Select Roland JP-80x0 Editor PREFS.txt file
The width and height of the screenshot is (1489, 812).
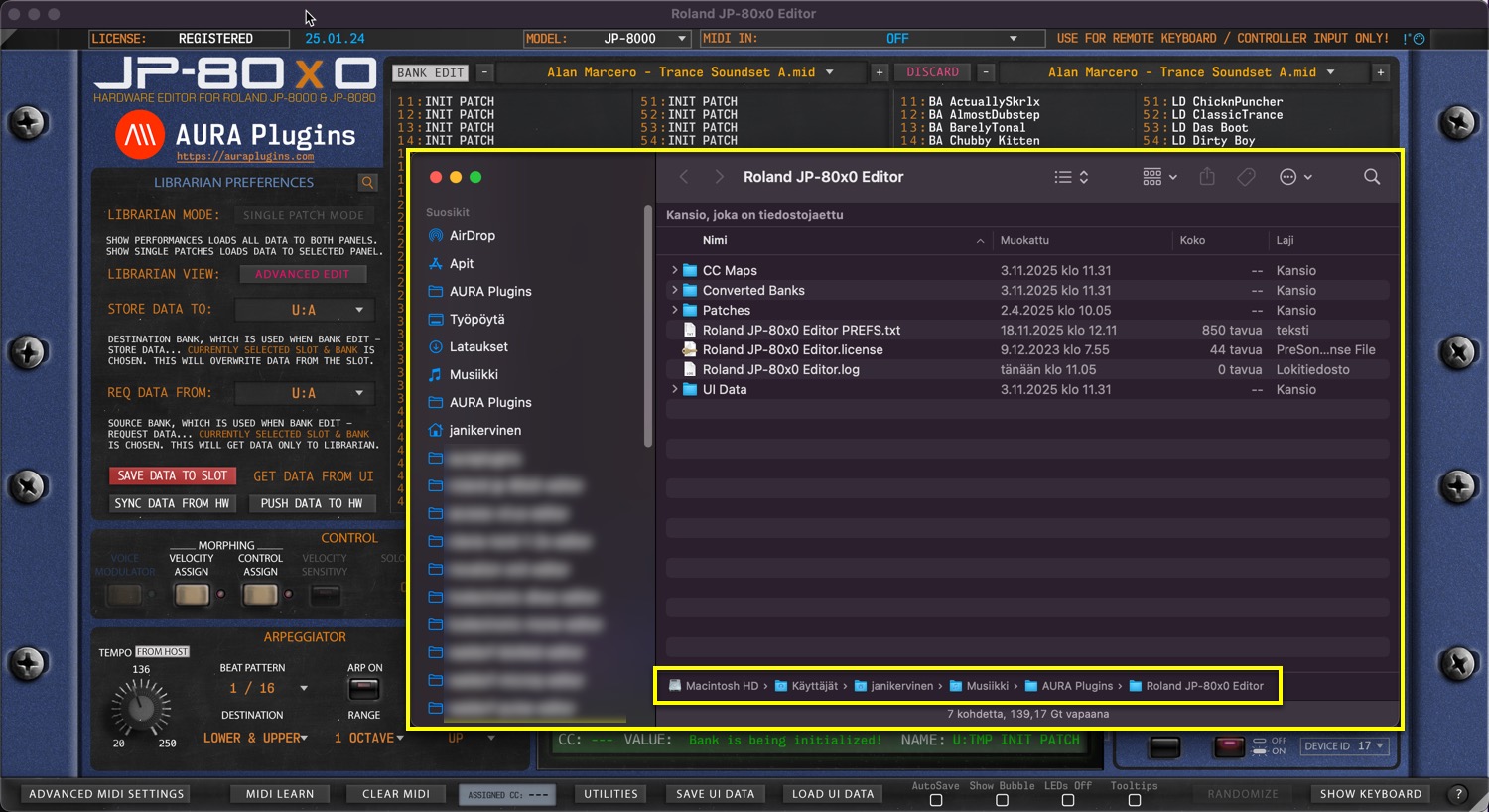[801, 330]
